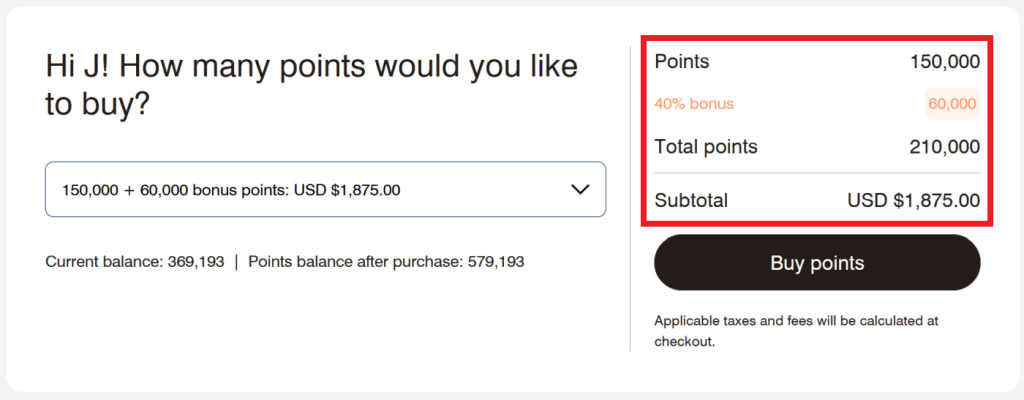Click the dropdown chevron arrow
Screen dimensions: 1024x400
[x=580, y=189]
